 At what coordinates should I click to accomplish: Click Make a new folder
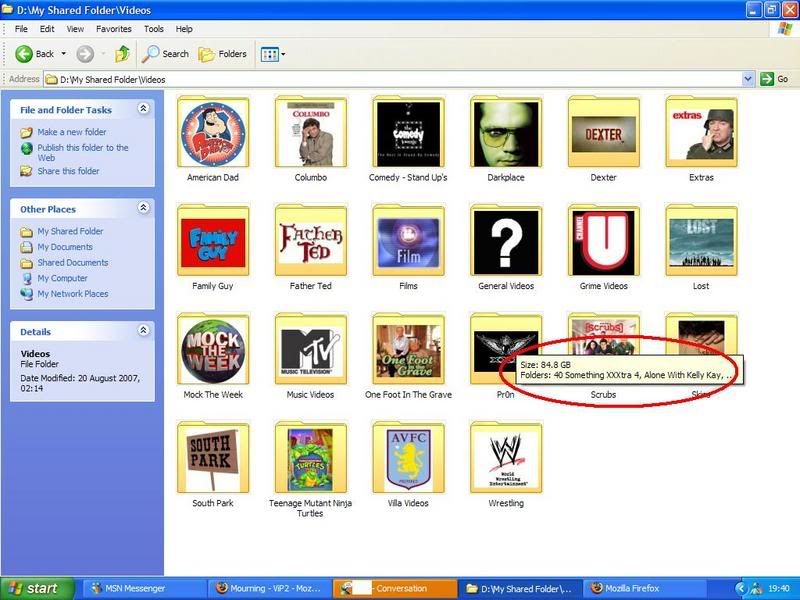(64, 132)
